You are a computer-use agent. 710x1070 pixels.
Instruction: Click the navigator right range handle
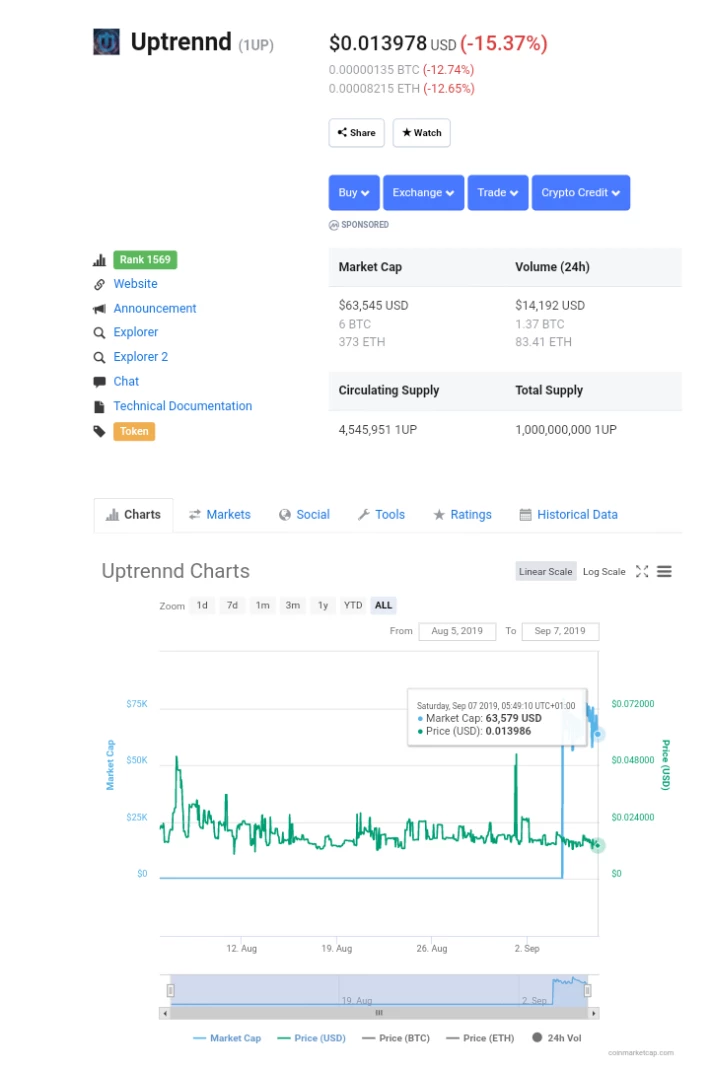pos(587,990)
